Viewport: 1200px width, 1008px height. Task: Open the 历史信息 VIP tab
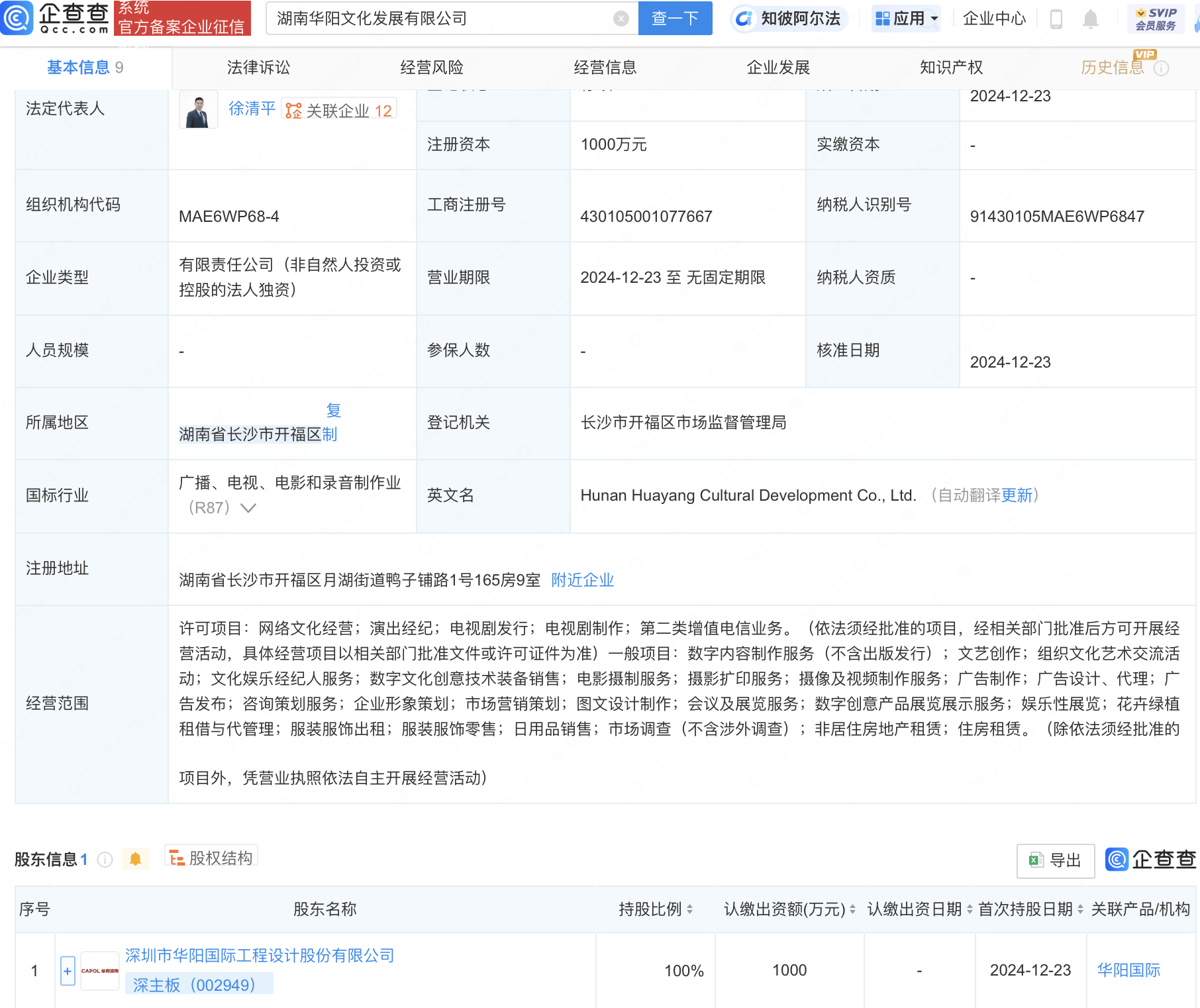(1113, 68)
